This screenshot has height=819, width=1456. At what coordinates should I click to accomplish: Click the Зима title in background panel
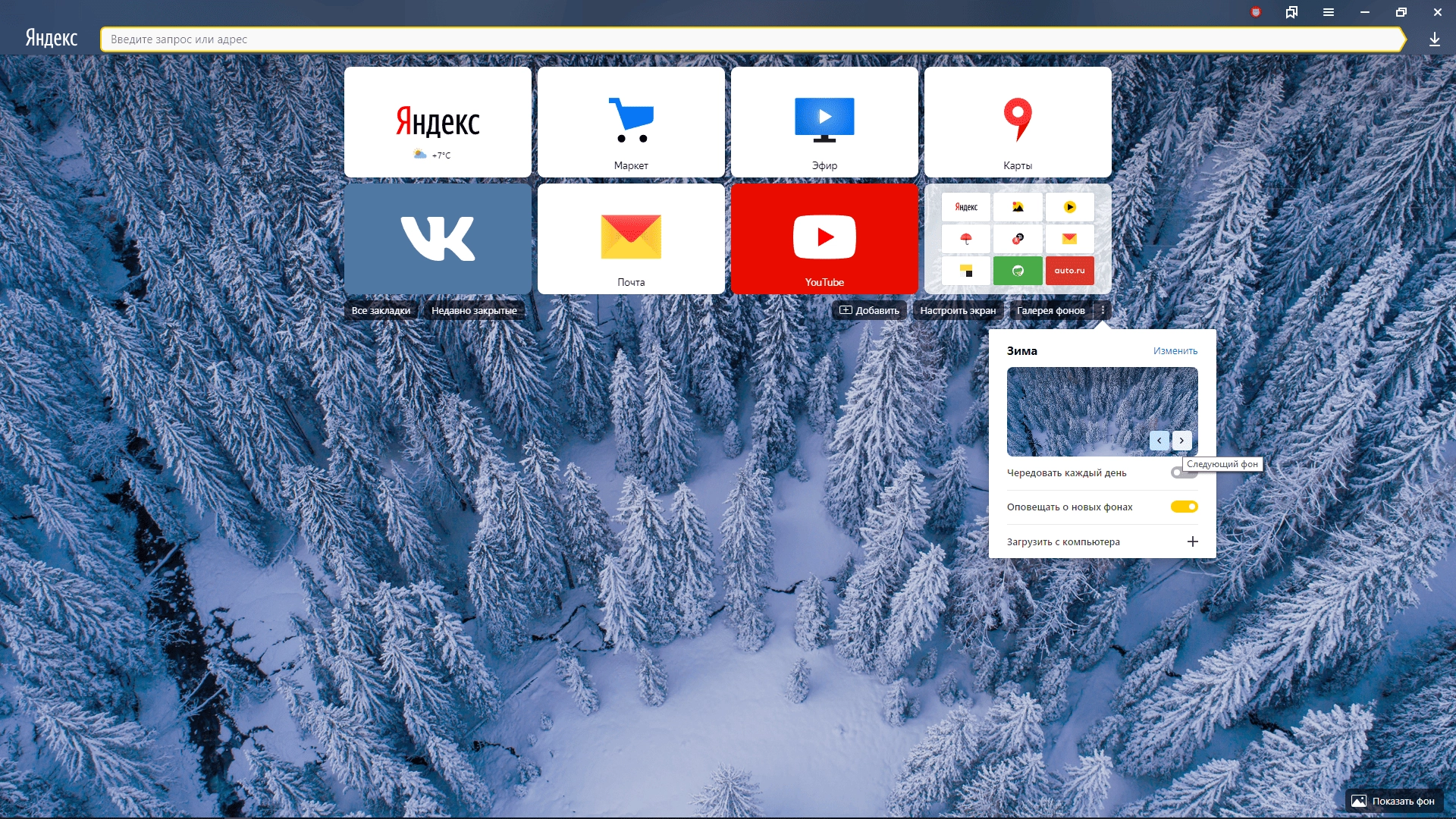[1022, 350]
